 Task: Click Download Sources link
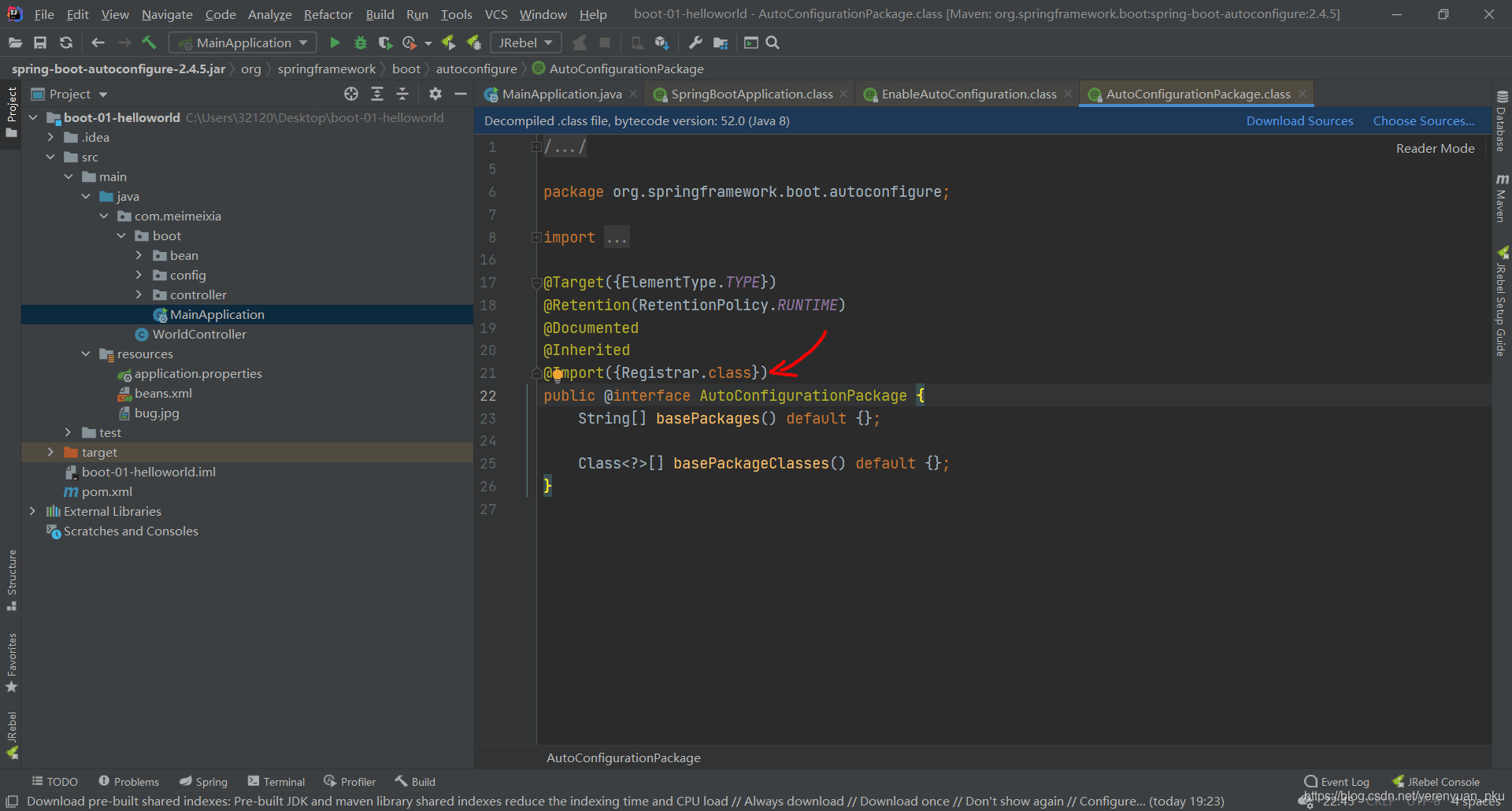(x=1299, y=120)
